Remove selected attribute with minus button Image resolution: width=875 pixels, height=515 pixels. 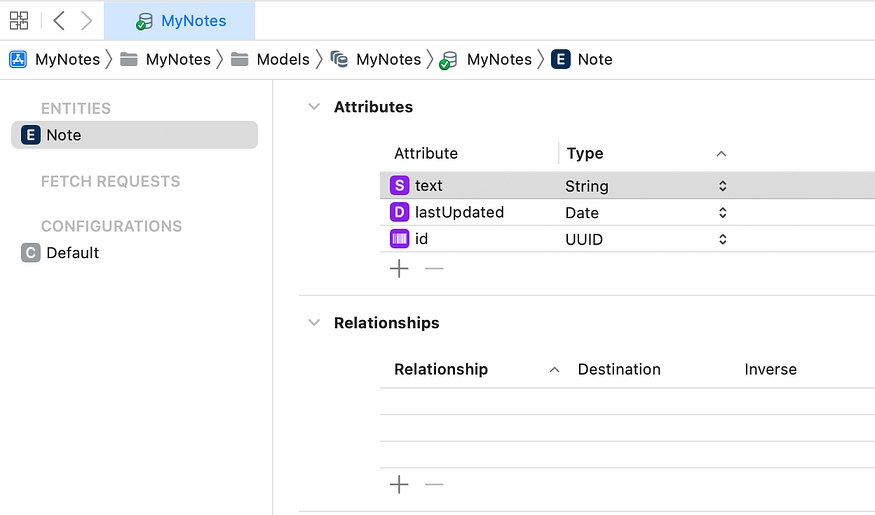[434, 269]
